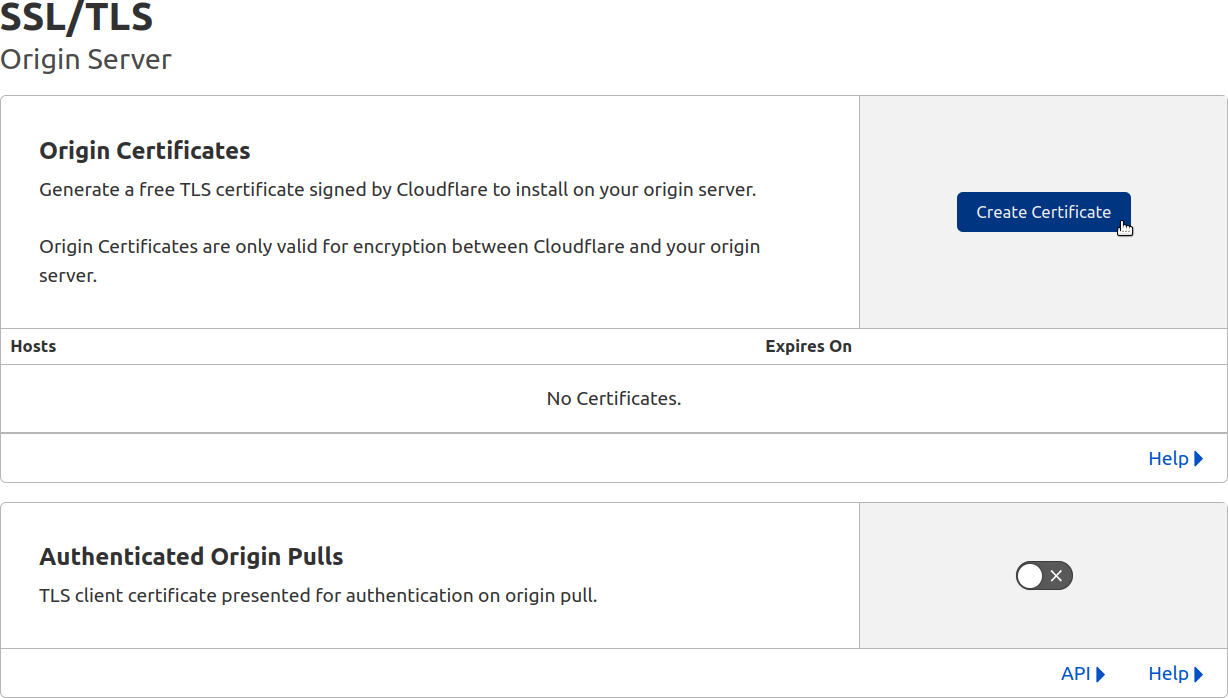Click the Create Certificate button
The height and width of the screenshot is (698, 1228).
[x=1044, y=212]
